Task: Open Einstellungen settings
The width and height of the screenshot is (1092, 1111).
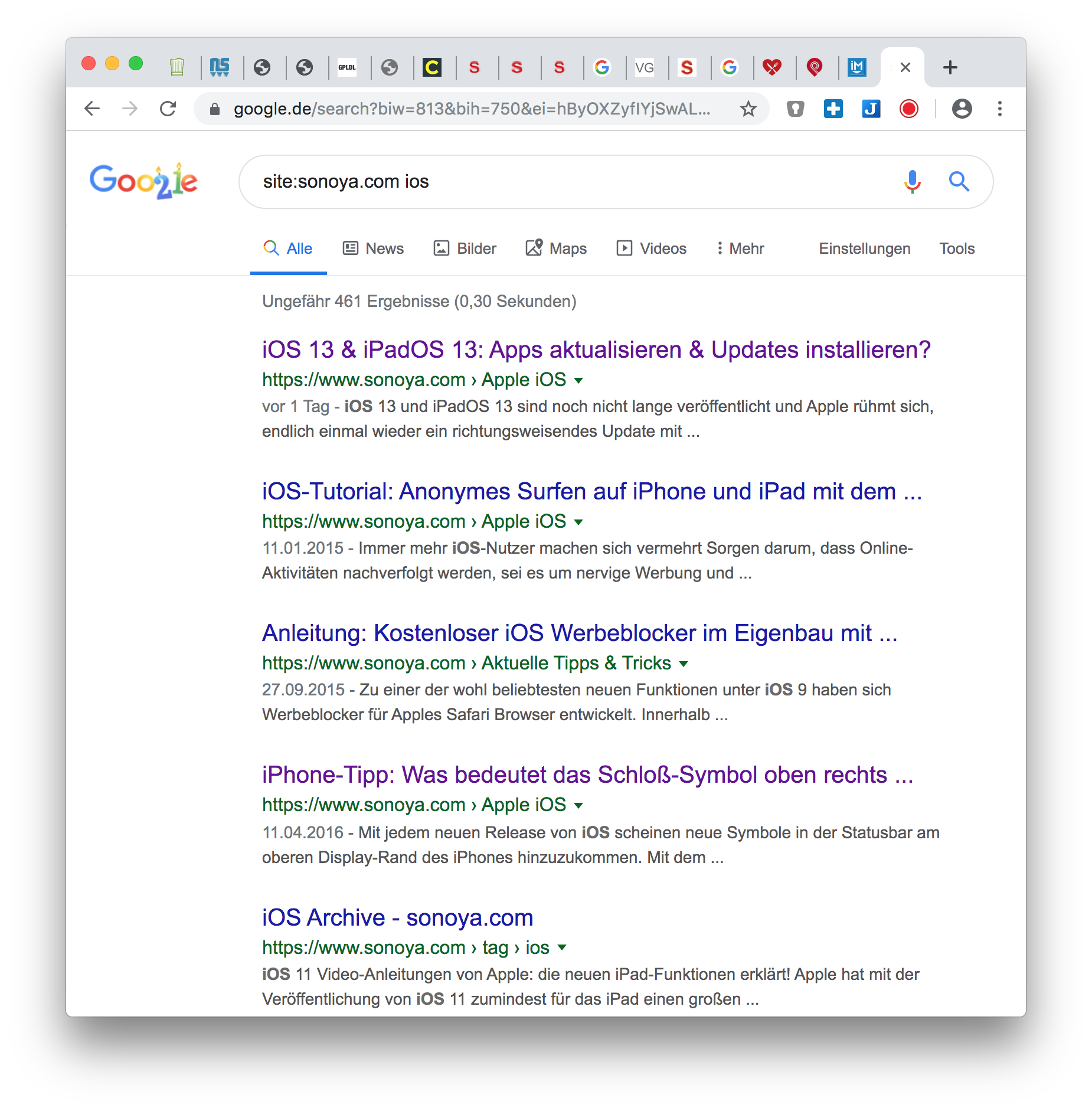Action: coord(864,249)
